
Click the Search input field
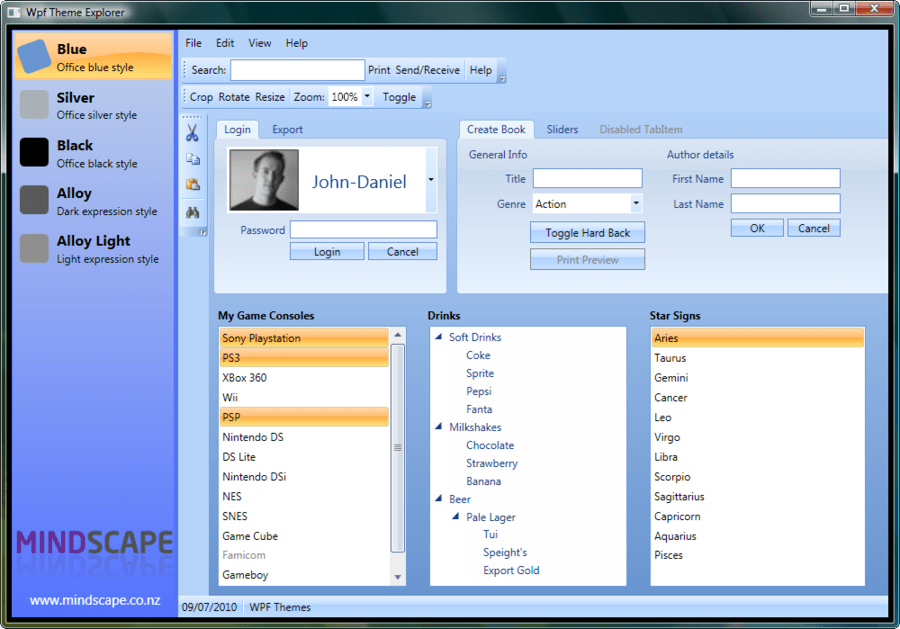pos(297,70)
